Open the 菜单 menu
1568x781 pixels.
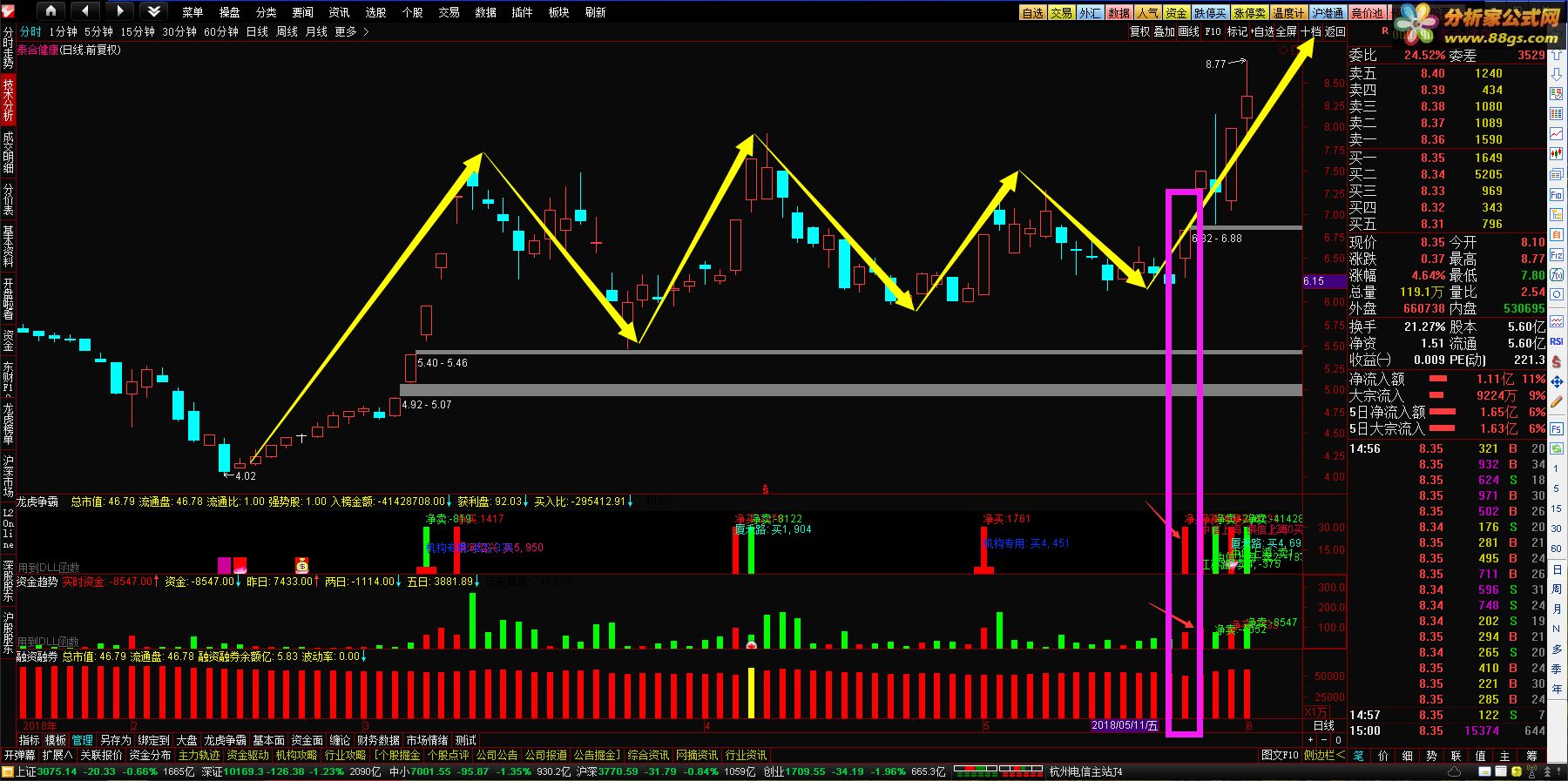pos(193,12)
